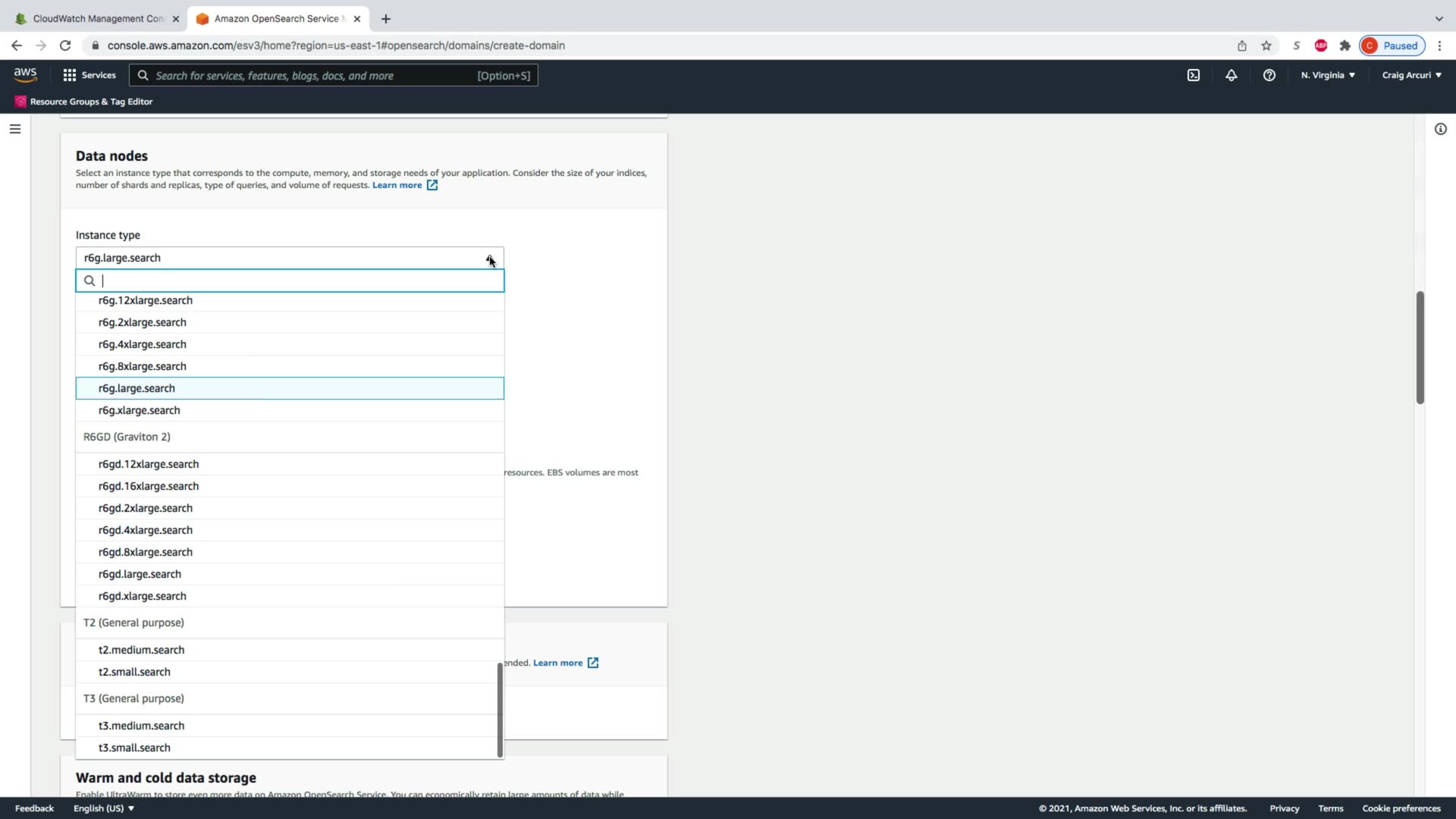Select t2.medium.search option
The height and width of the screenshot is (819, 1456).
point(141,650)
